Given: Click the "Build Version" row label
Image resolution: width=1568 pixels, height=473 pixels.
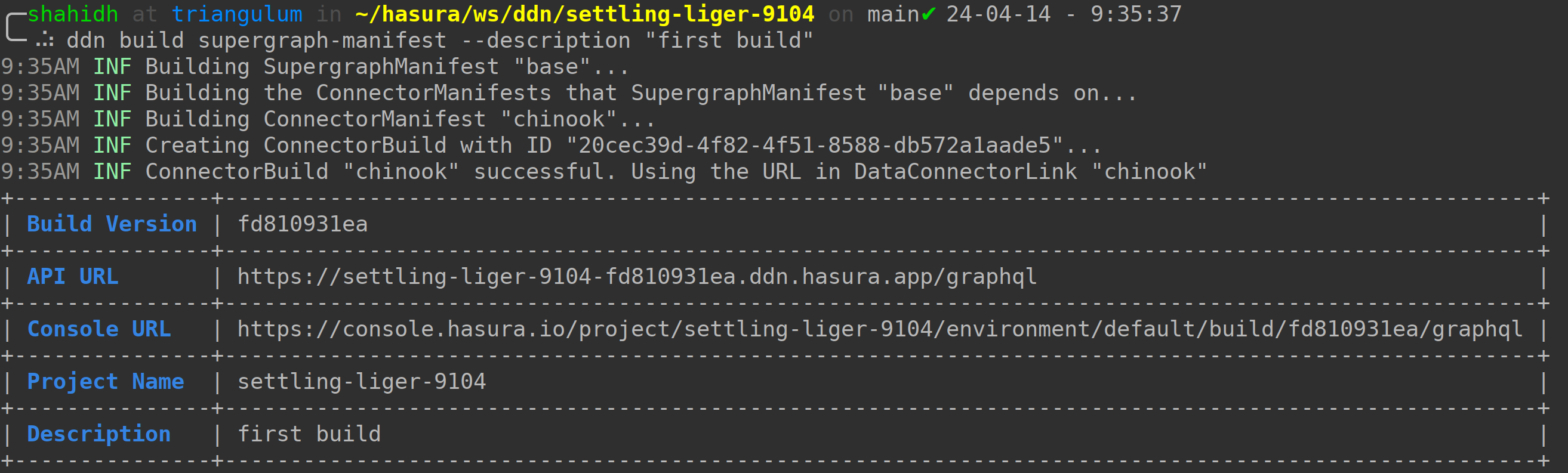Looking at the screenshot, I should 112,224.
